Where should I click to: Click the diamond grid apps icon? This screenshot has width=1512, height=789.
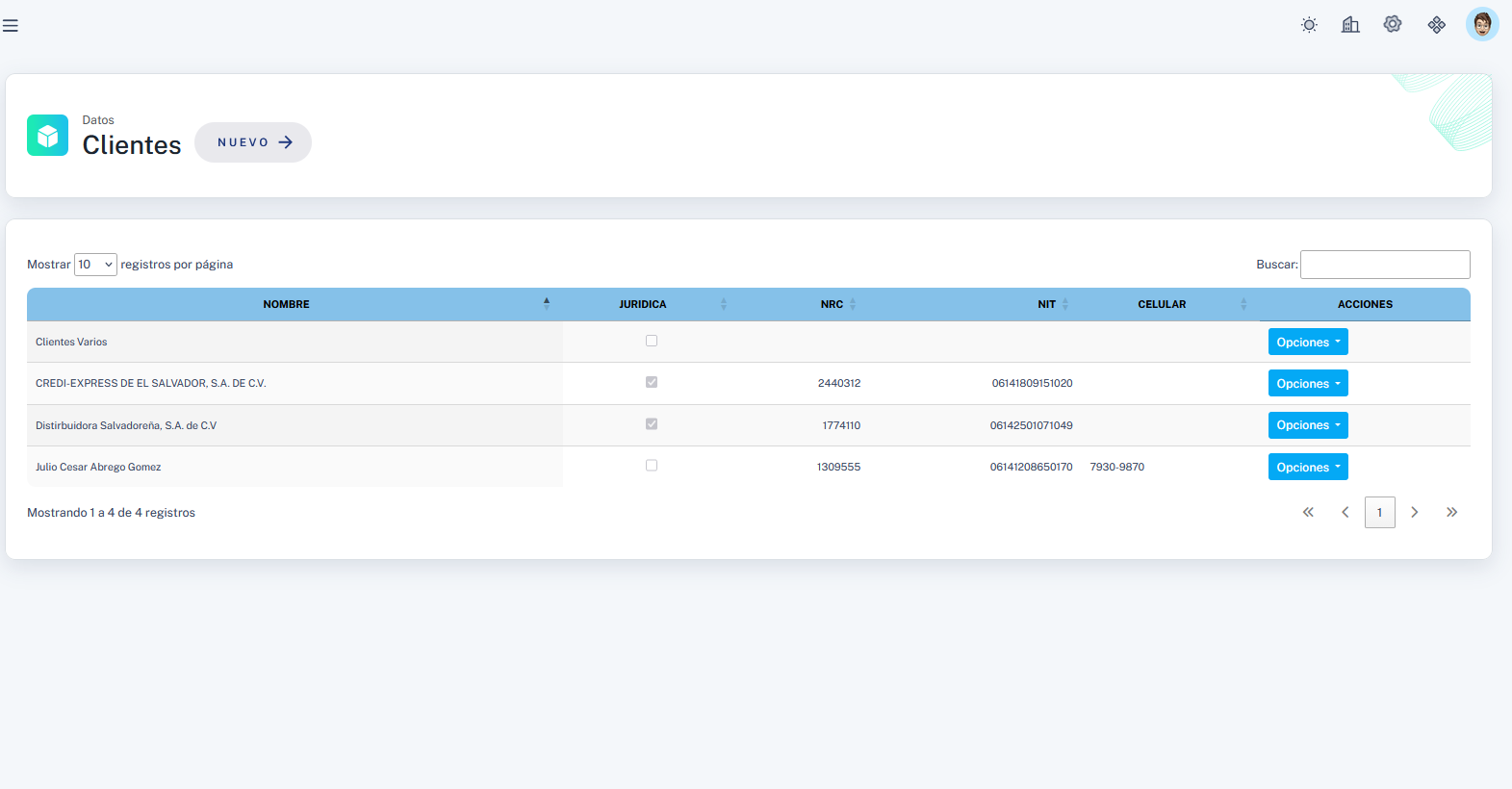tap(1437, 25)
